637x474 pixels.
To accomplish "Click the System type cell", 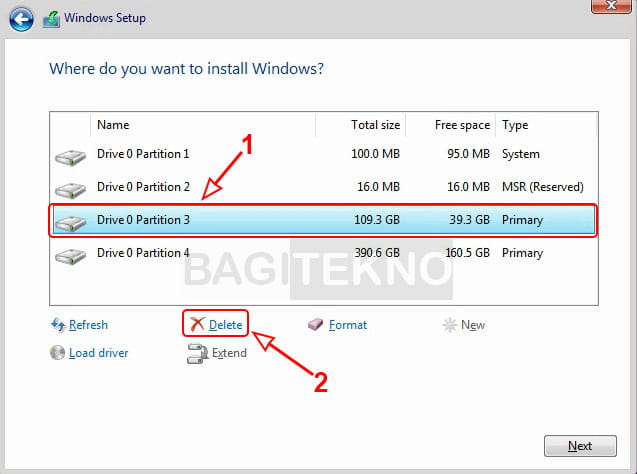I will [521, 154].
